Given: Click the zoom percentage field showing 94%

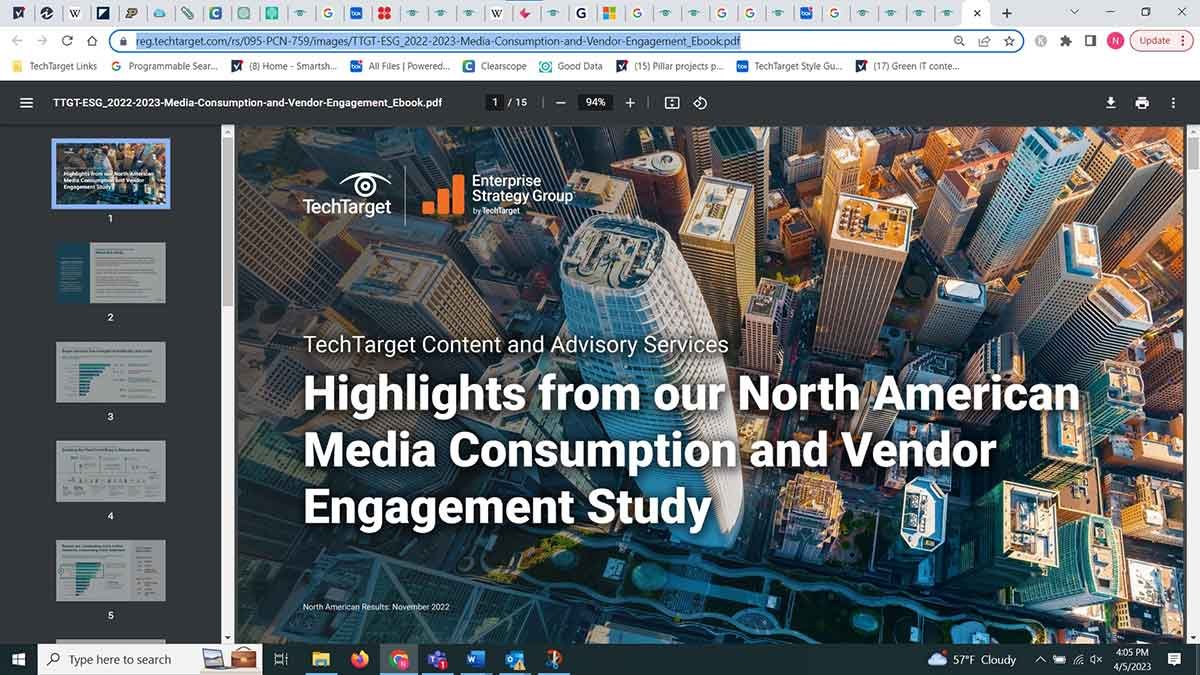Looking at the screenshot, I should [596, 103].
